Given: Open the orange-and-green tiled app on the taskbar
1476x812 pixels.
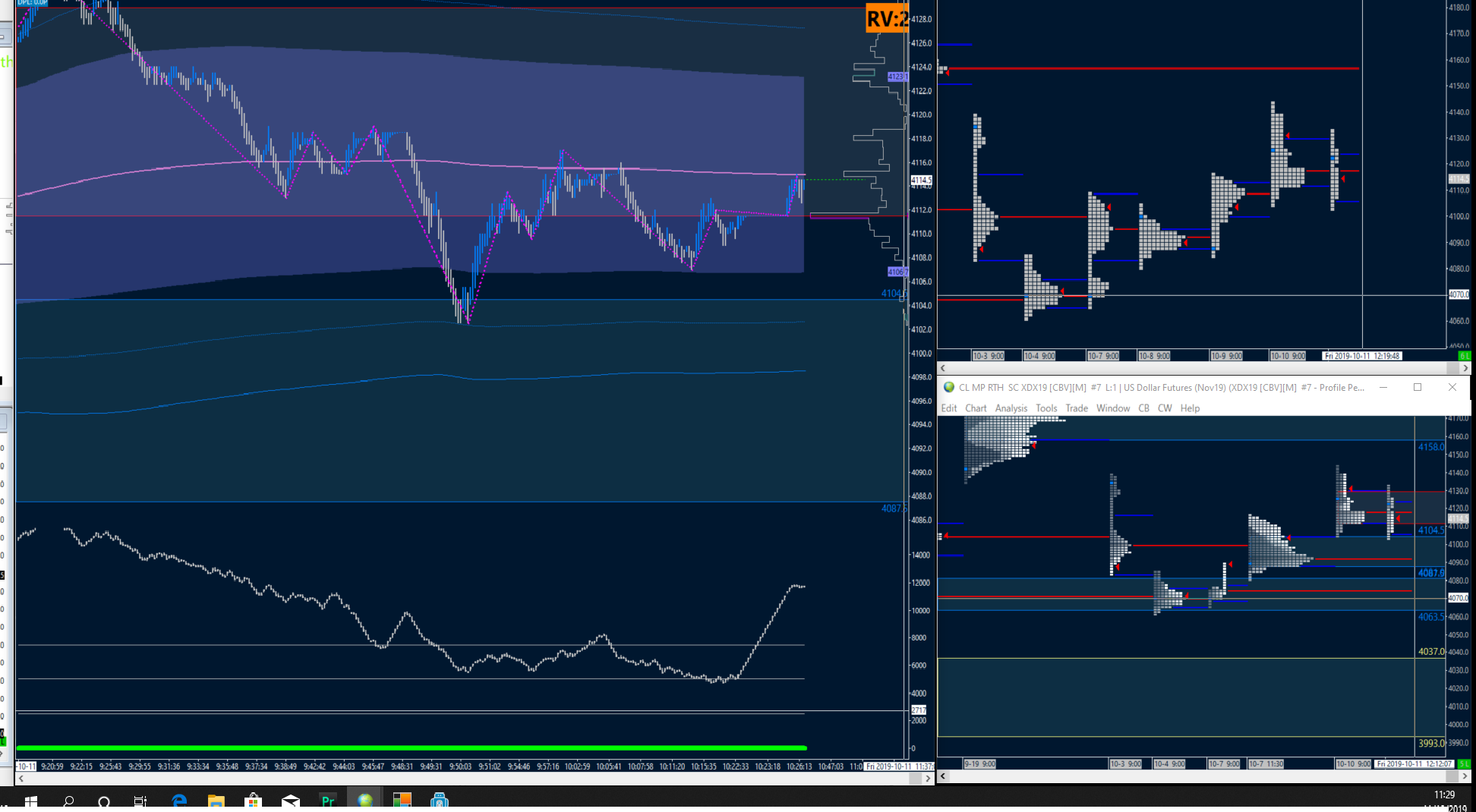Looking at the screenshot, I should 402,801.
